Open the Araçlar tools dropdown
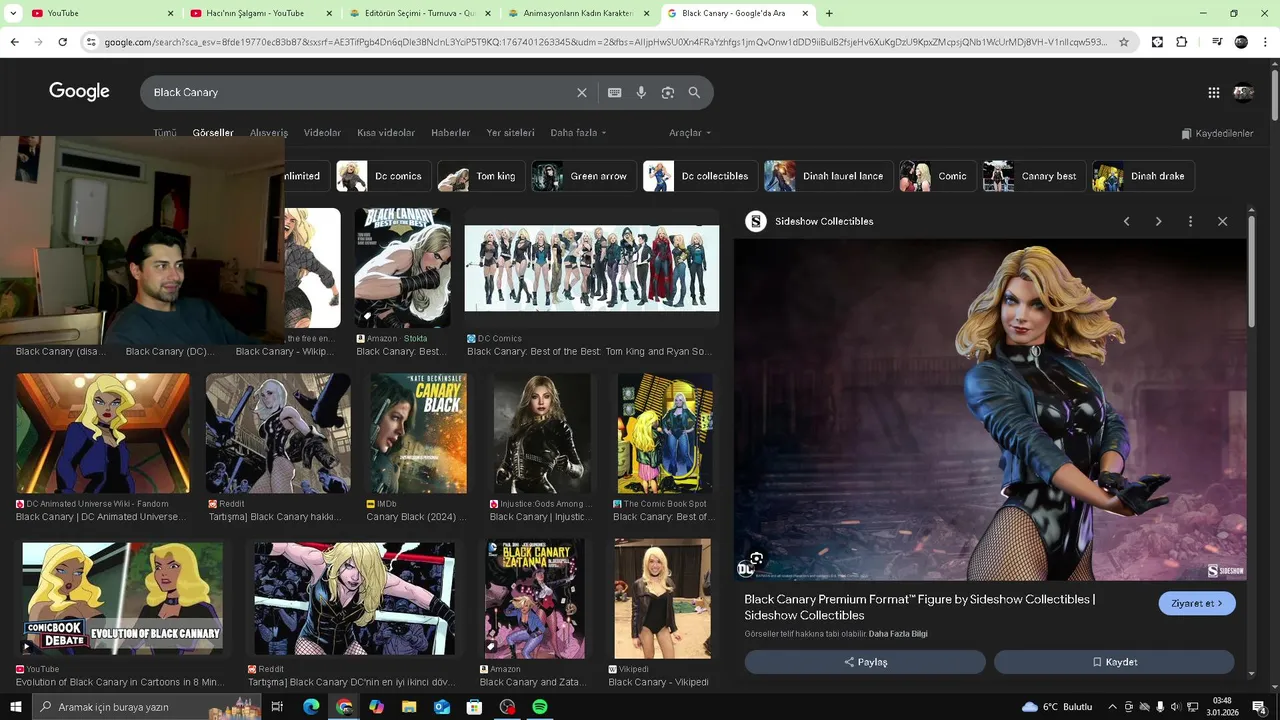 690,133
